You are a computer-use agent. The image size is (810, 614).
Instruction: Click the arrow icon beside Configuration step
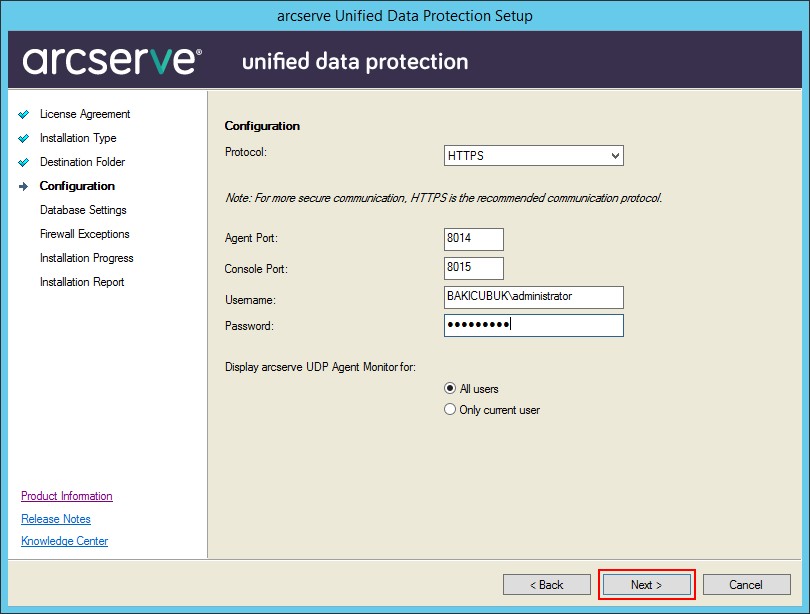click(x=24, y=186)
